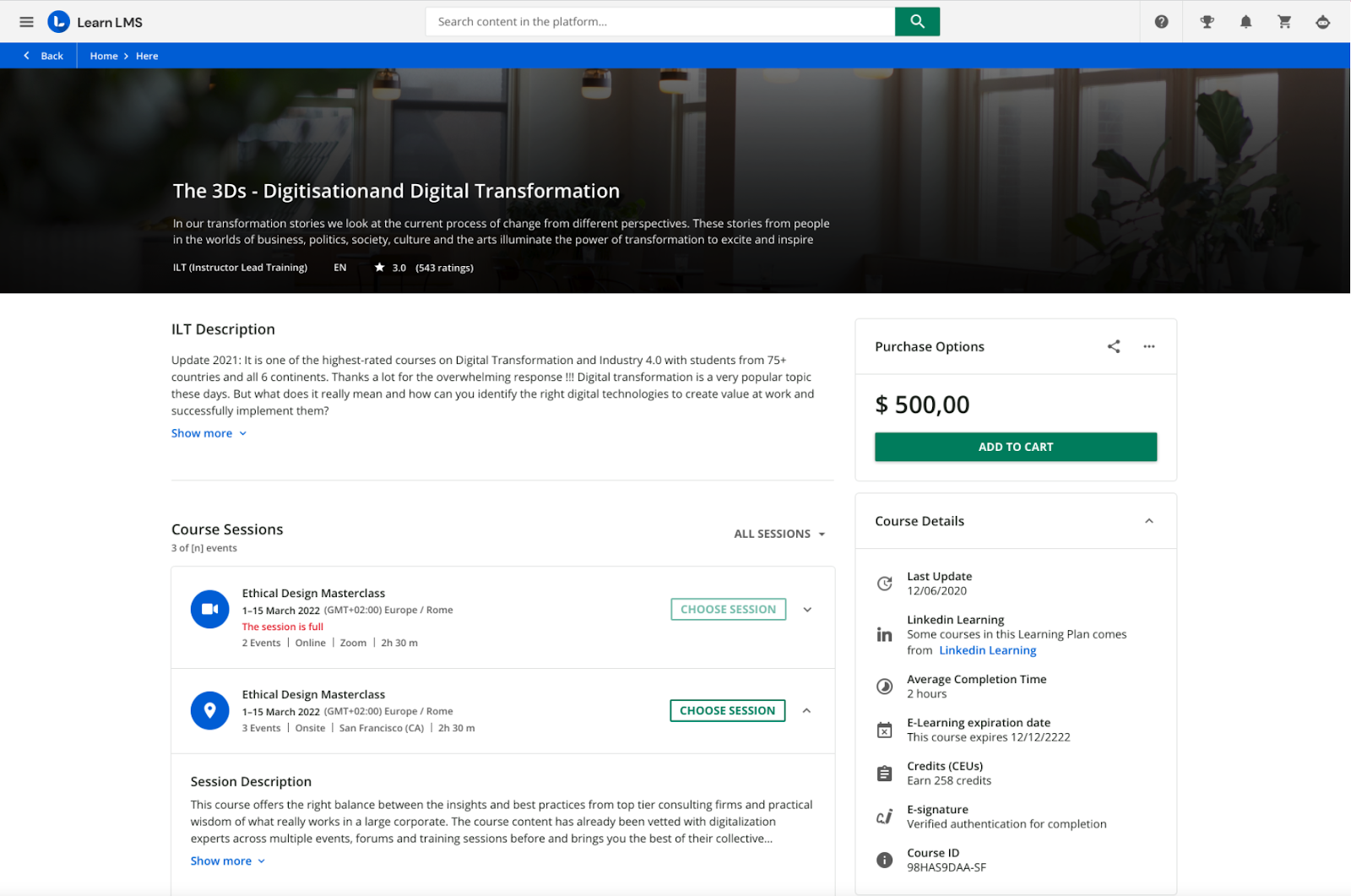Open the help question mark icon
Image resolution: width=1351 pixels, height=896 pixels.
[x=1162, y=22]
